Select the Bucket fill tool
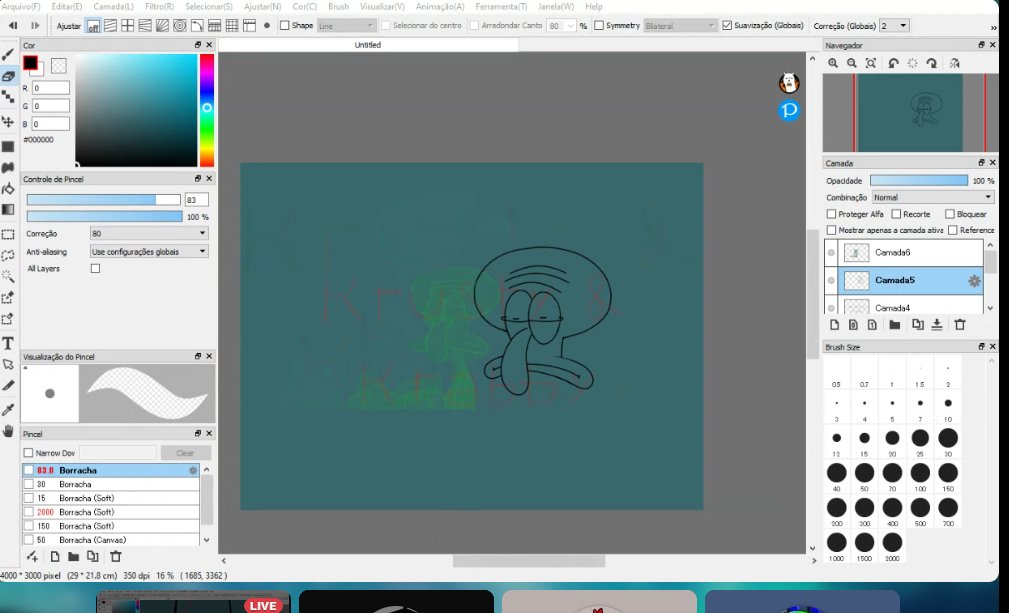Viewport: 1009px width, 613px height. point(8,188)
